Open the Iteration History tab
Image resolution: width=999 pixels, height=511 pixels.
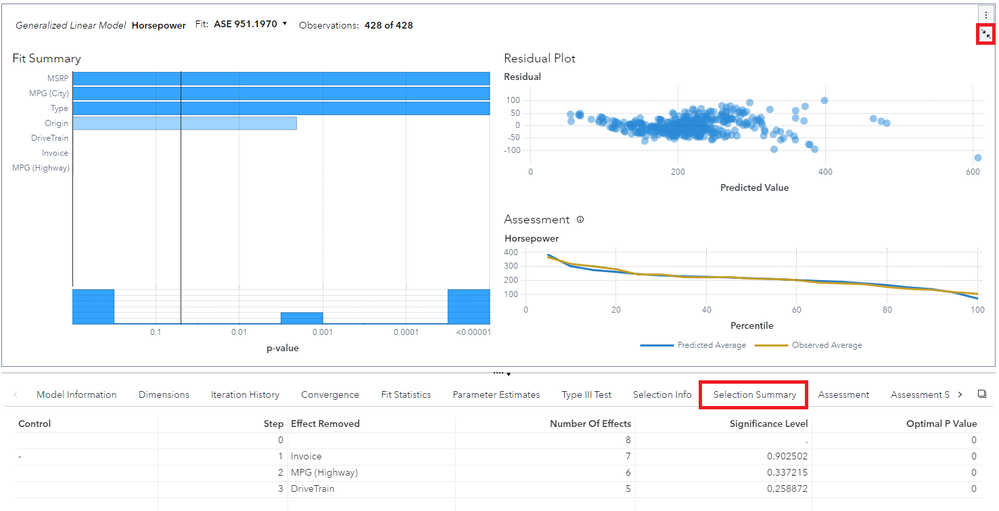click(245, 394)
